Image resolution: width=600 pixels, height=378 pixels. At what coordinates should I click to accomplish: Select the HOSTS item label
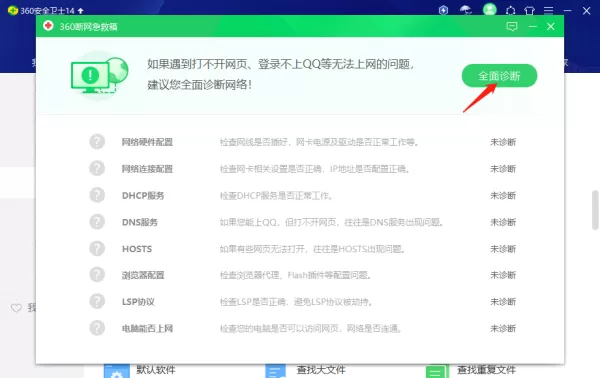(x=137, y=249)
